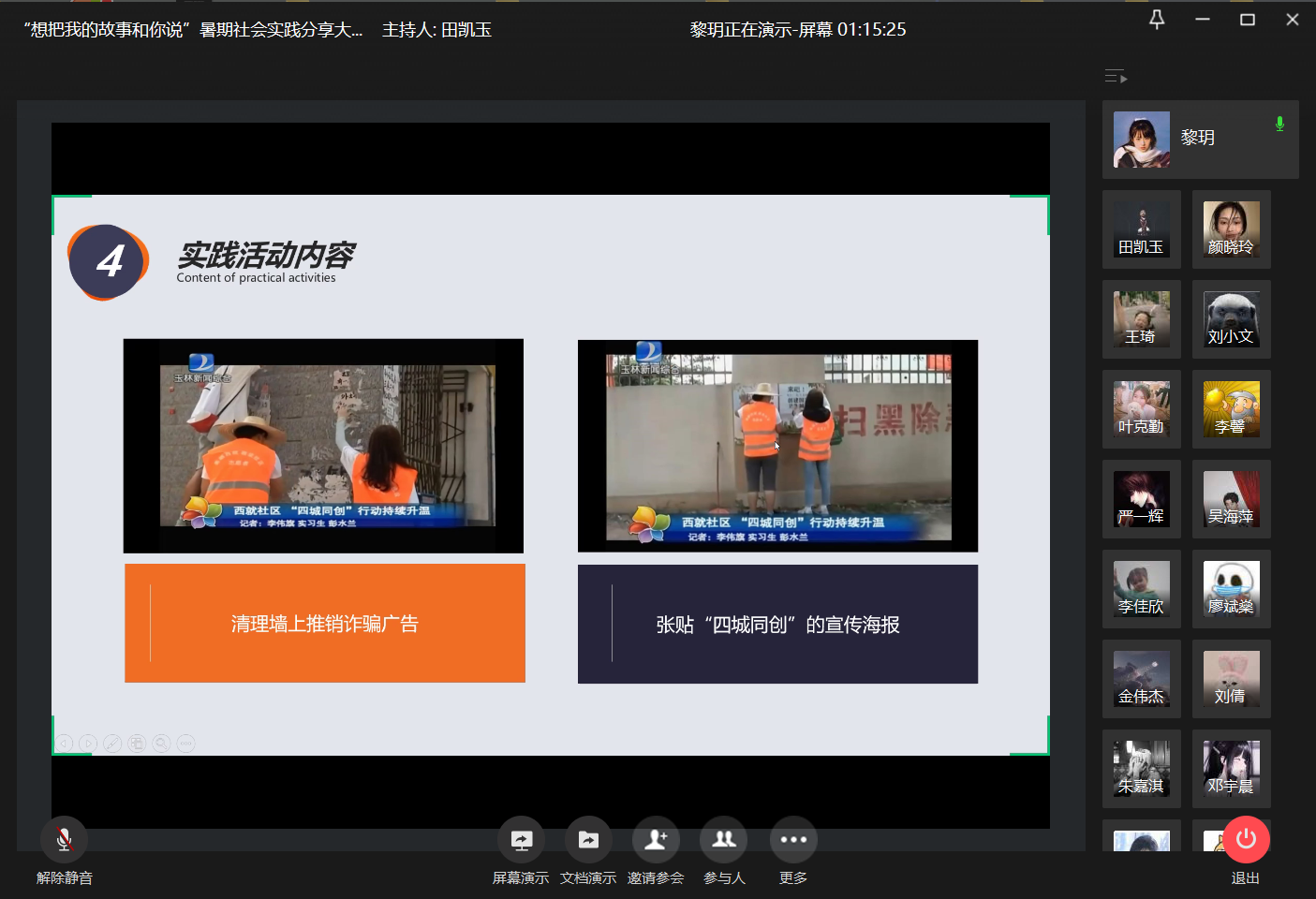
Task: Click the meeting title text in header
Action: click(x=192, y=30)
